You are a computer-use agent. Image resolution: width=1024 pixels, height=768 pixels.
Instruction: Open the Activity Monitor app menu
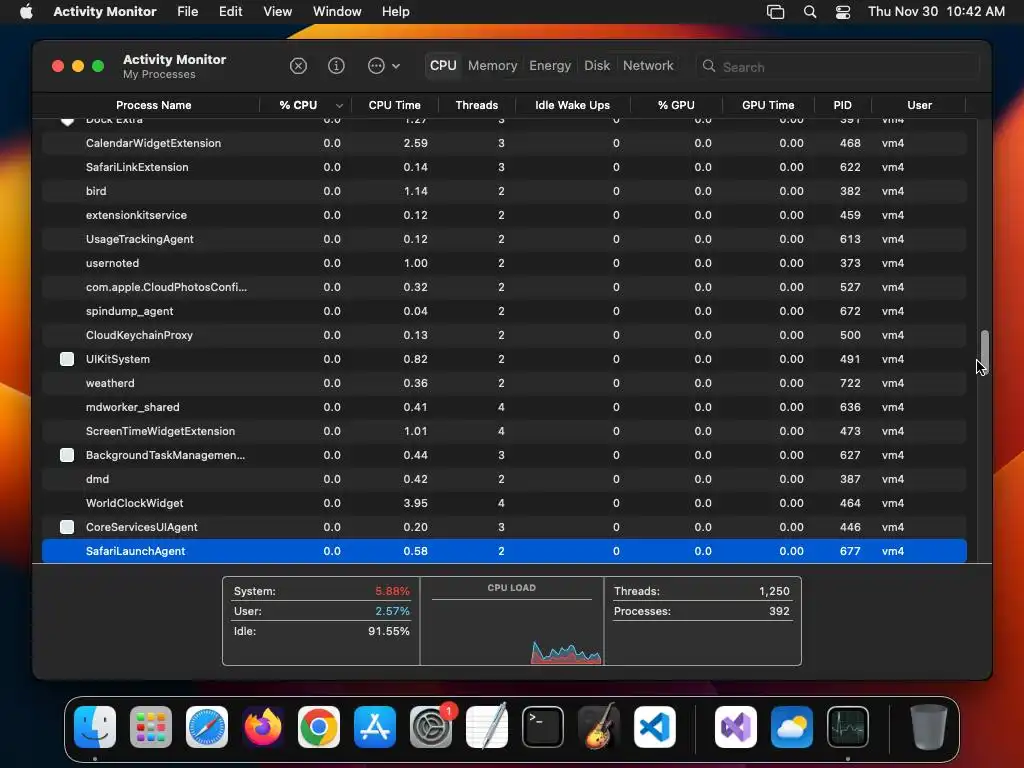[x=104, y=12]
